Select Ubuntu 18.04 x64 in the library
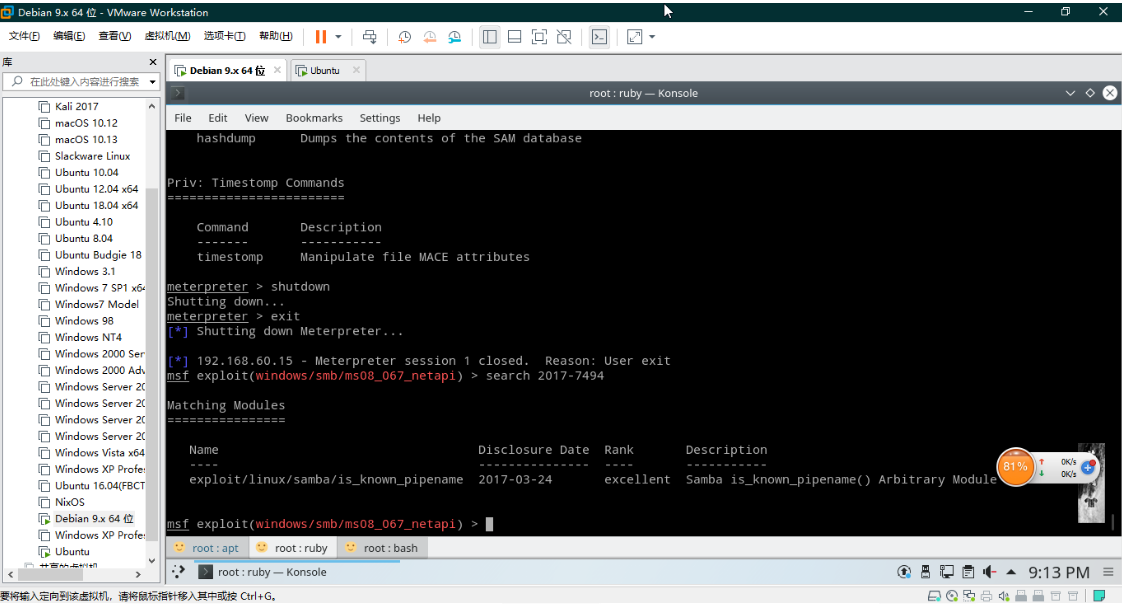This screenshot has width=1122, height=604. click(96, 205)
